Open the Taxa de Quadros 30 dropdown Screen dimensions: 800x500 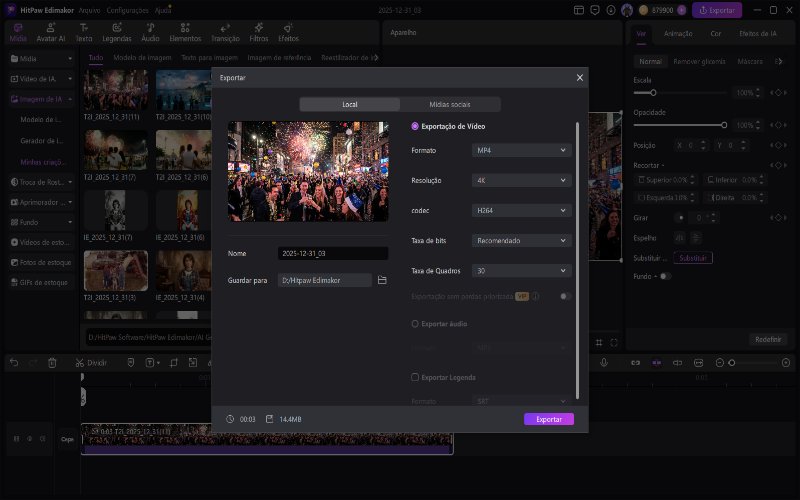(521, 270)
